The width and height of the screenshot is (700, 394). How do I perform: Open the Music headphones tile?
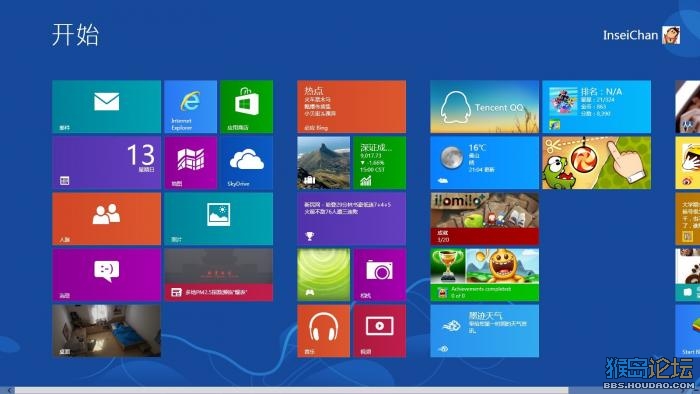pyautogui.click(x=324, y=331)
